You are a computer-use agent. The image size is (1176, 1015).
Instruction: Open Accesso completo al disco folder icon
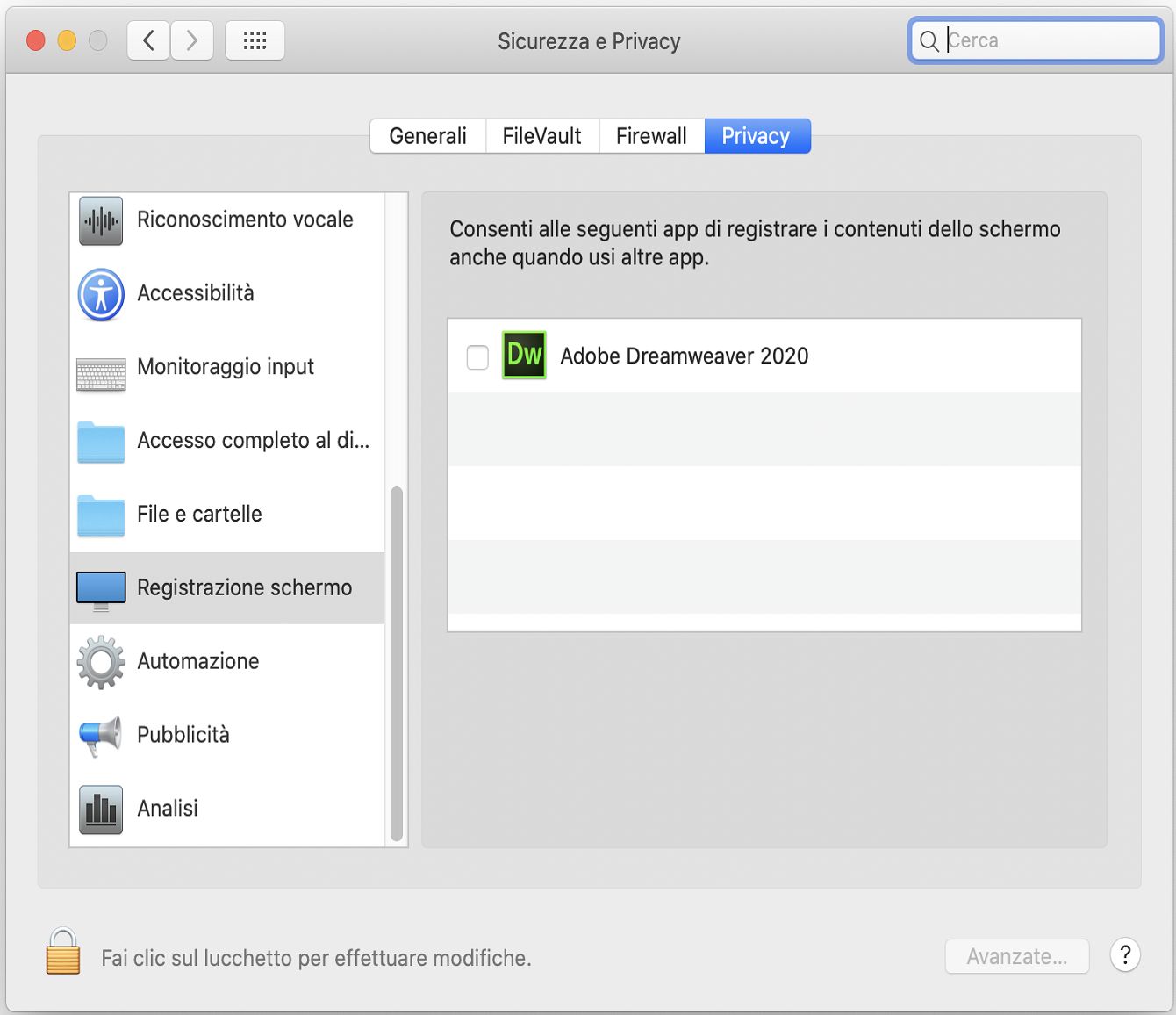pyautogui.click(x=100, y=442)
